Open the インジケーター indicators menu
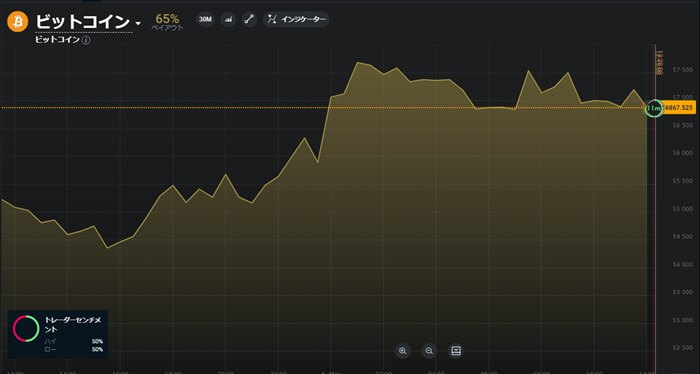 [296, 19]
